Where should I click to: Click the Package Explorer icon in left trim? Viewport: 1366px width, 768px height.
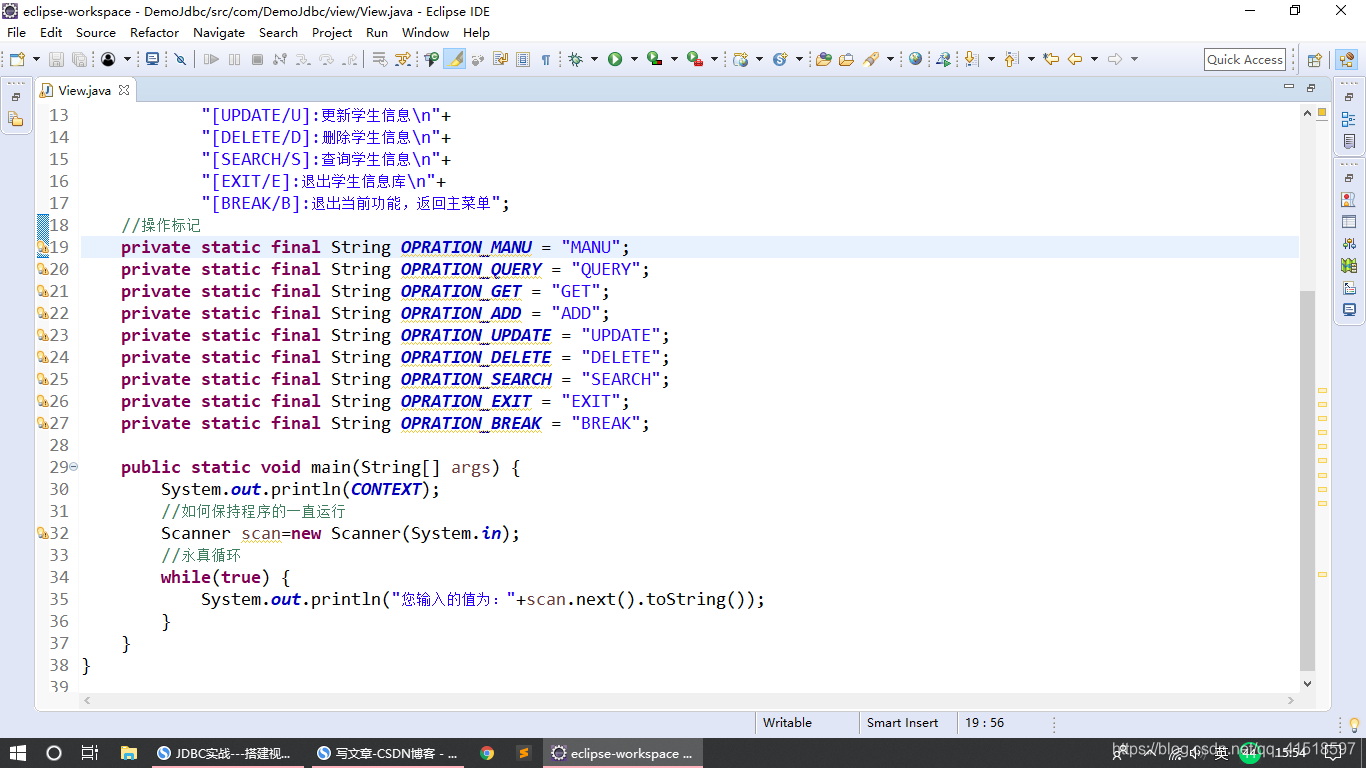coord(15,119)
